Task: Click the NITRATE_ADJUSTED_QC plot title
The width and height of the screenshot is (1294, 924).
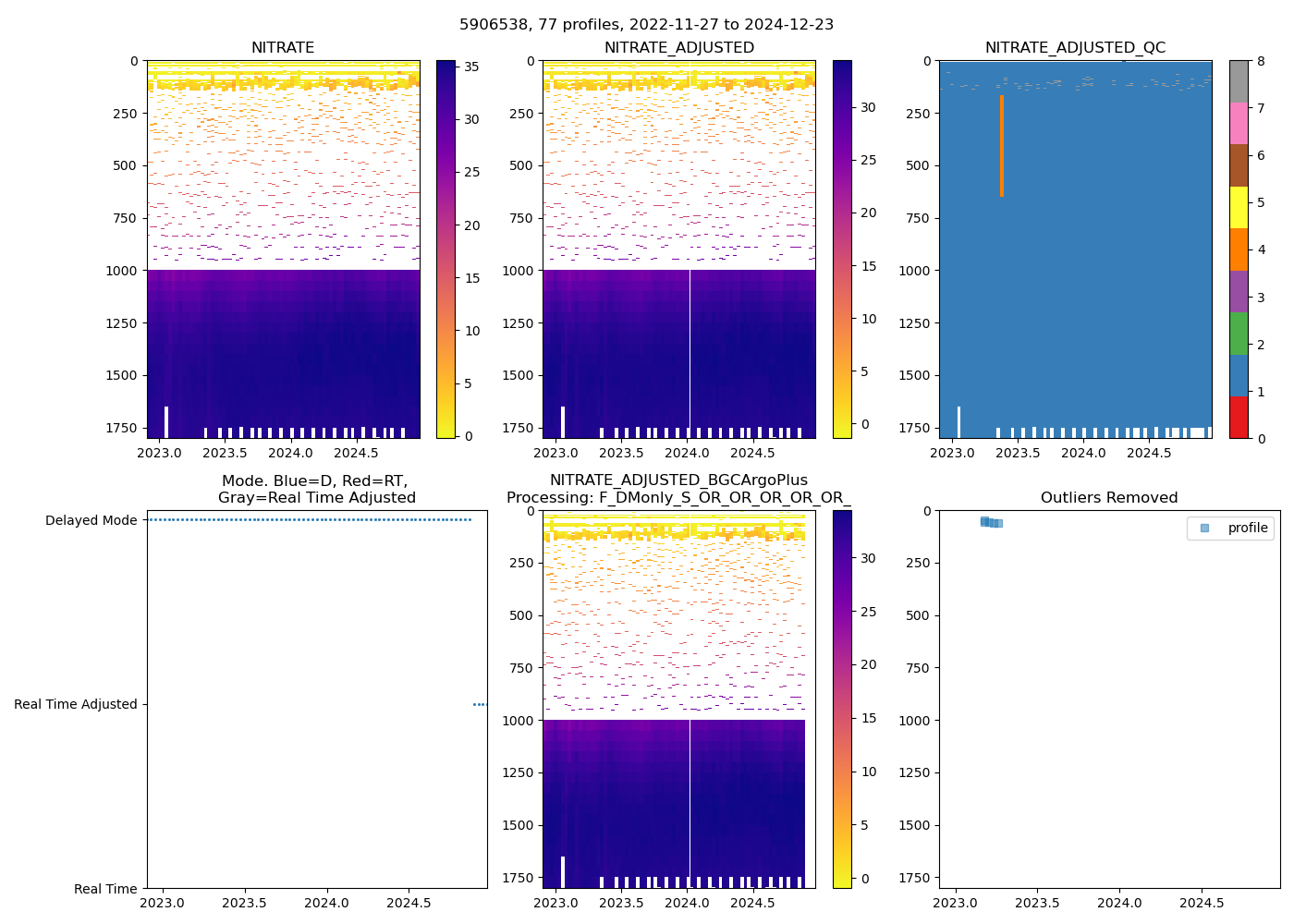Action: pos(1075,48)
